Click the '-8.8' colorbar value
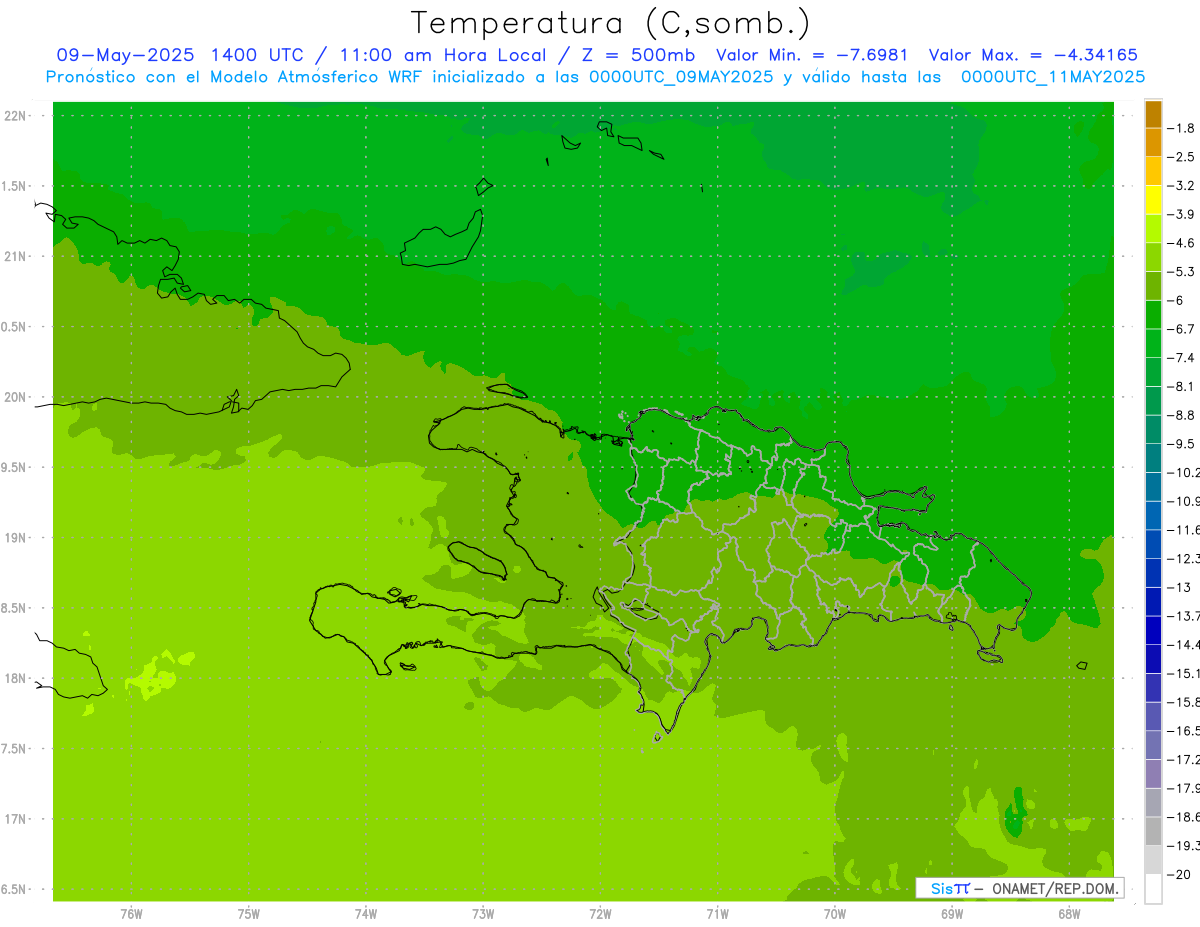Screen dimensions: 1200x927 click(1180, 415)
